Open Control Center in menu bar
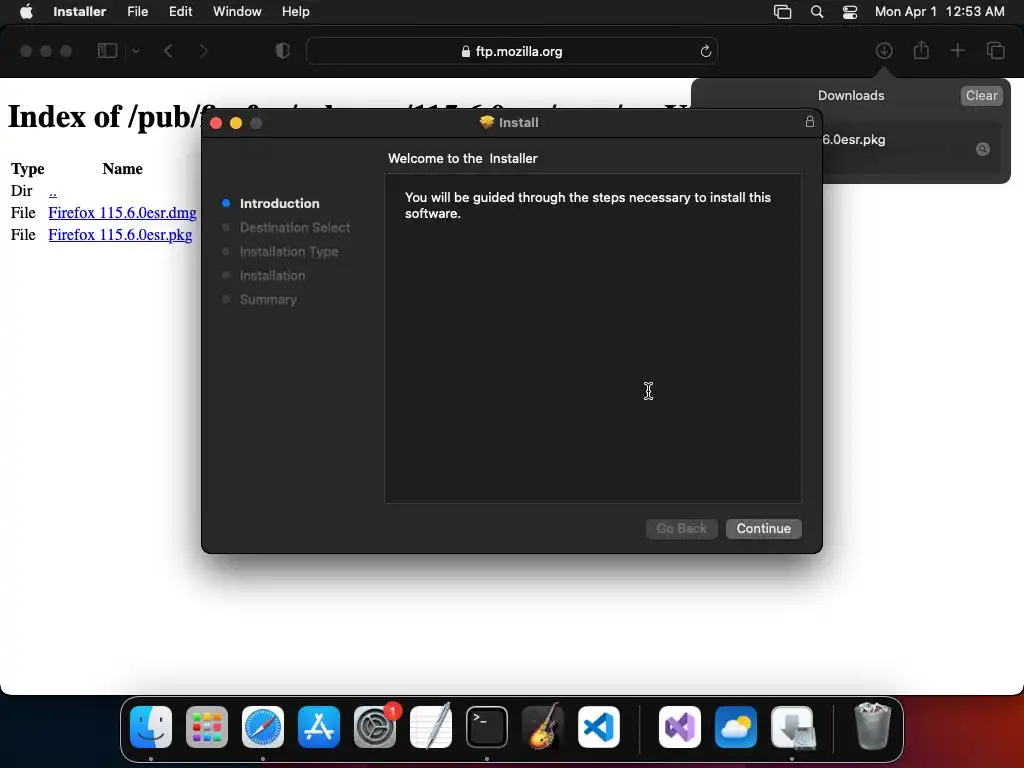 click(x=850, y=12)
